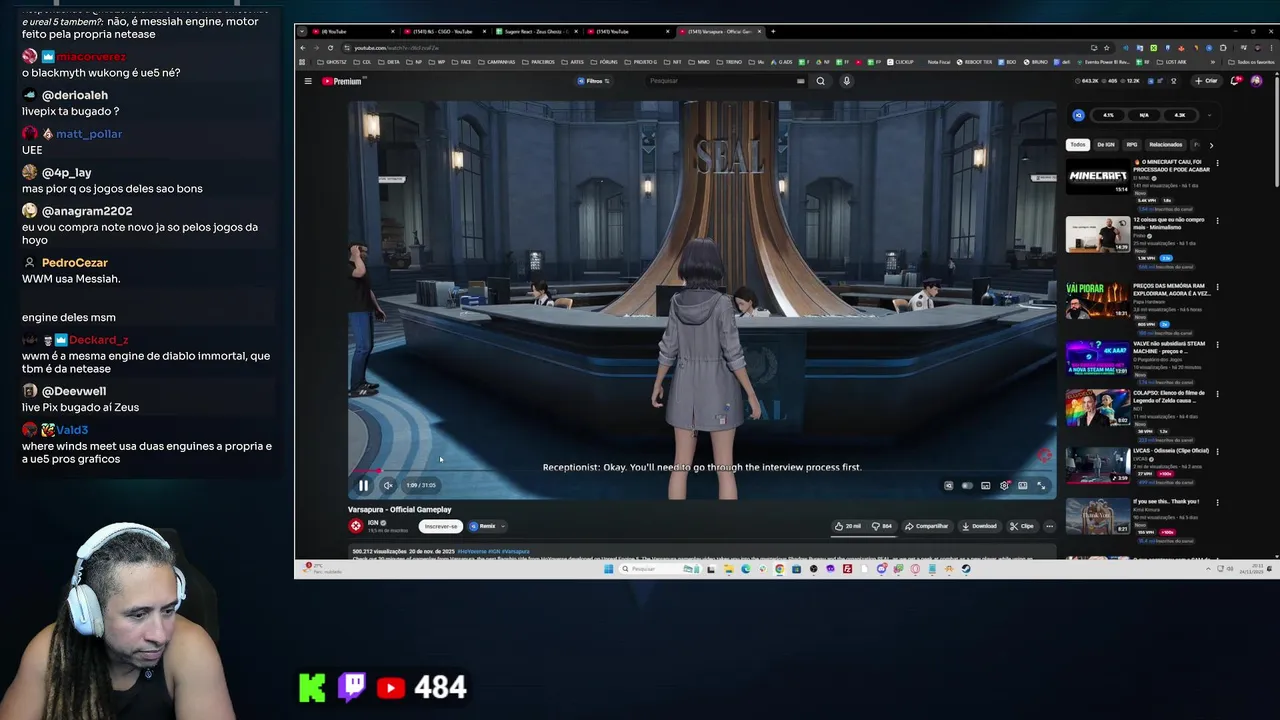Open 'LVCAS - Odisseia (Clipe Oficial)' video
The width and height of the screenshot is (1280, 720).
coord(1097,466)
